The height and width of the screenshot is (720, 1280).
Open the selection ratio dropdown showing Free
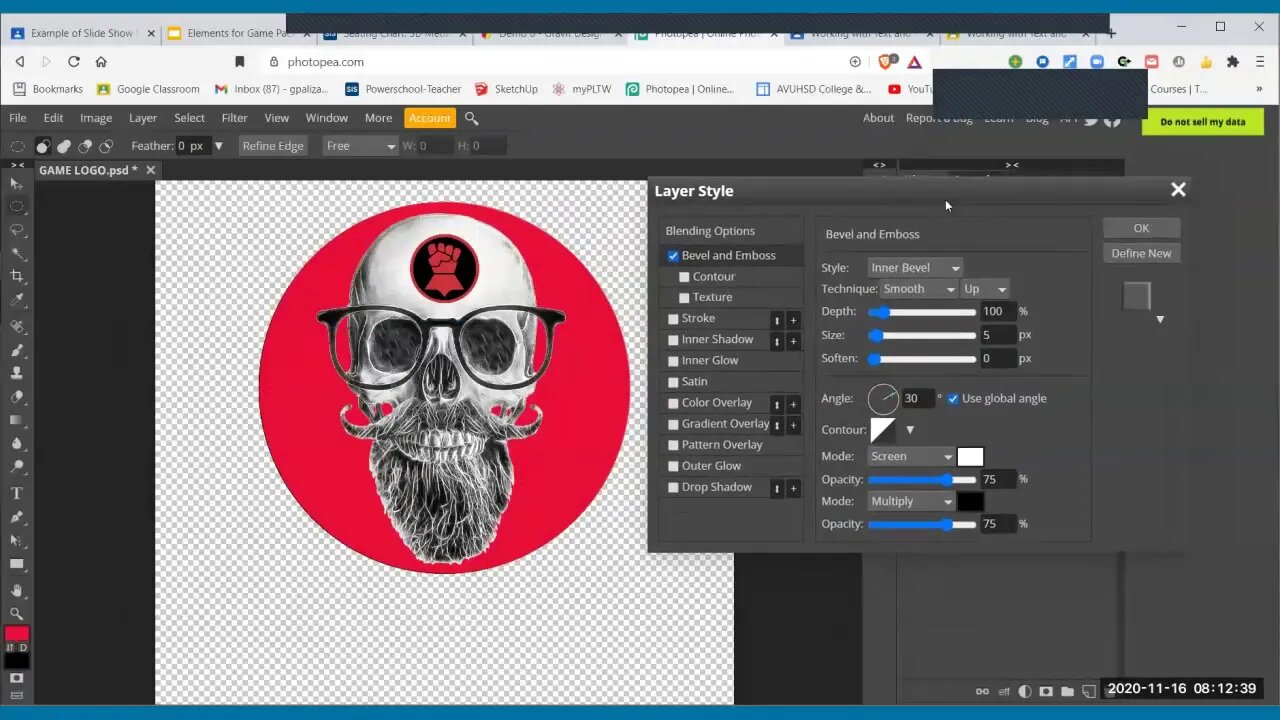pos(361,146)
